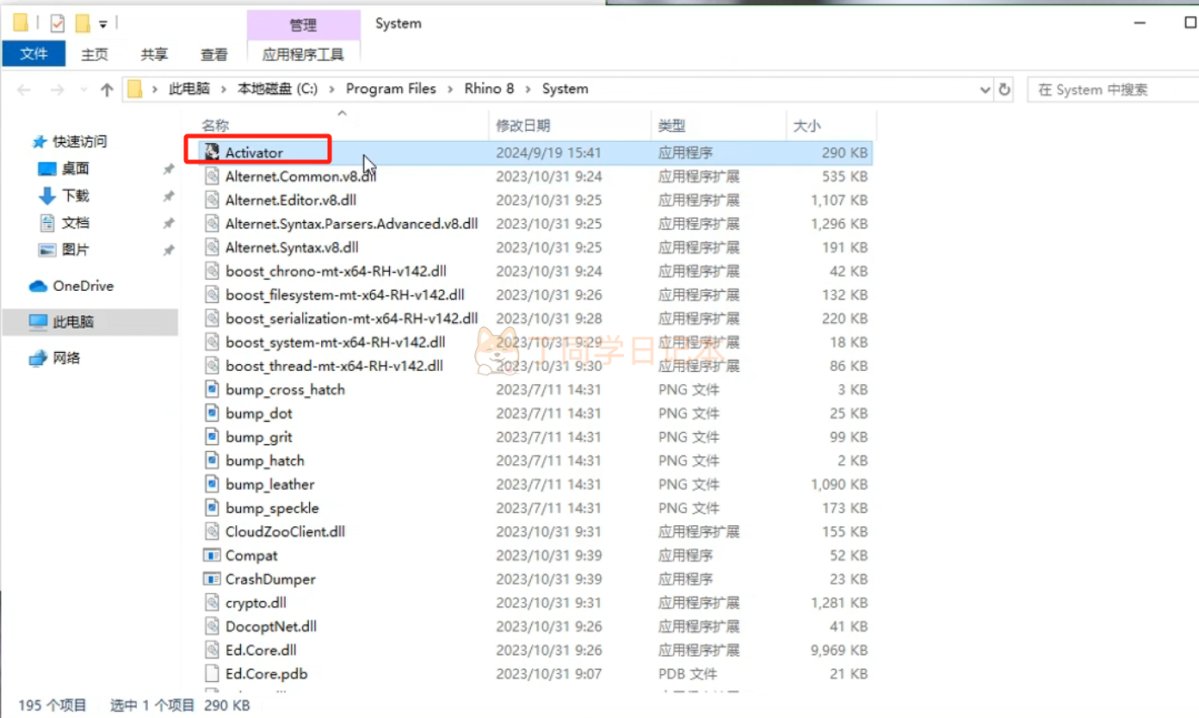Open the address bar history dropdown

985,89
